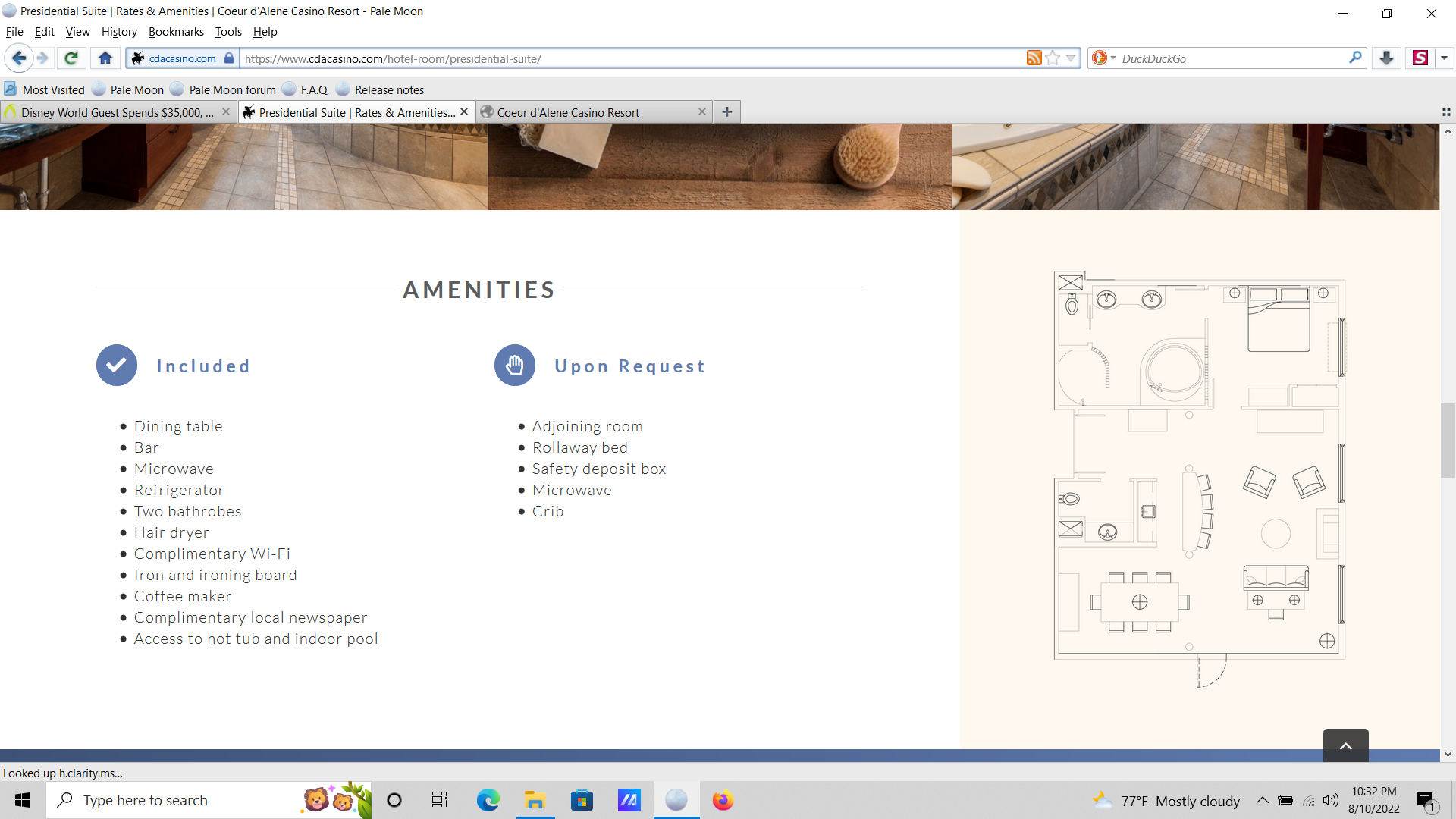Viewport: 1456px width, 819px height.
Task: Click the Upon Request hand icon
Action: pyautogui.click(x=515, y=366)
